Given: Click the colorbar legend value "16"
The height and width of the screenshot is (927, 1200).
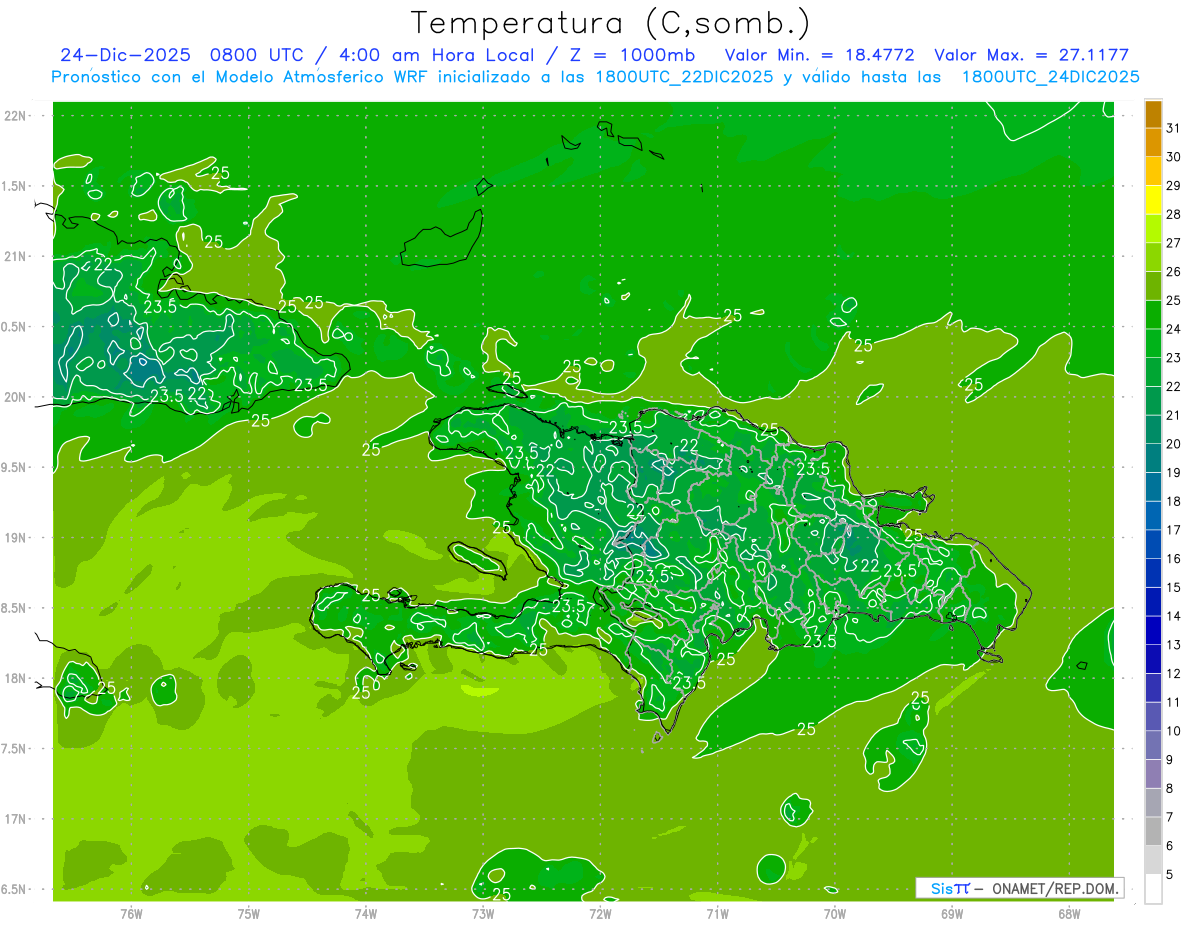Looking at the screenshot, I should 1173,559.
